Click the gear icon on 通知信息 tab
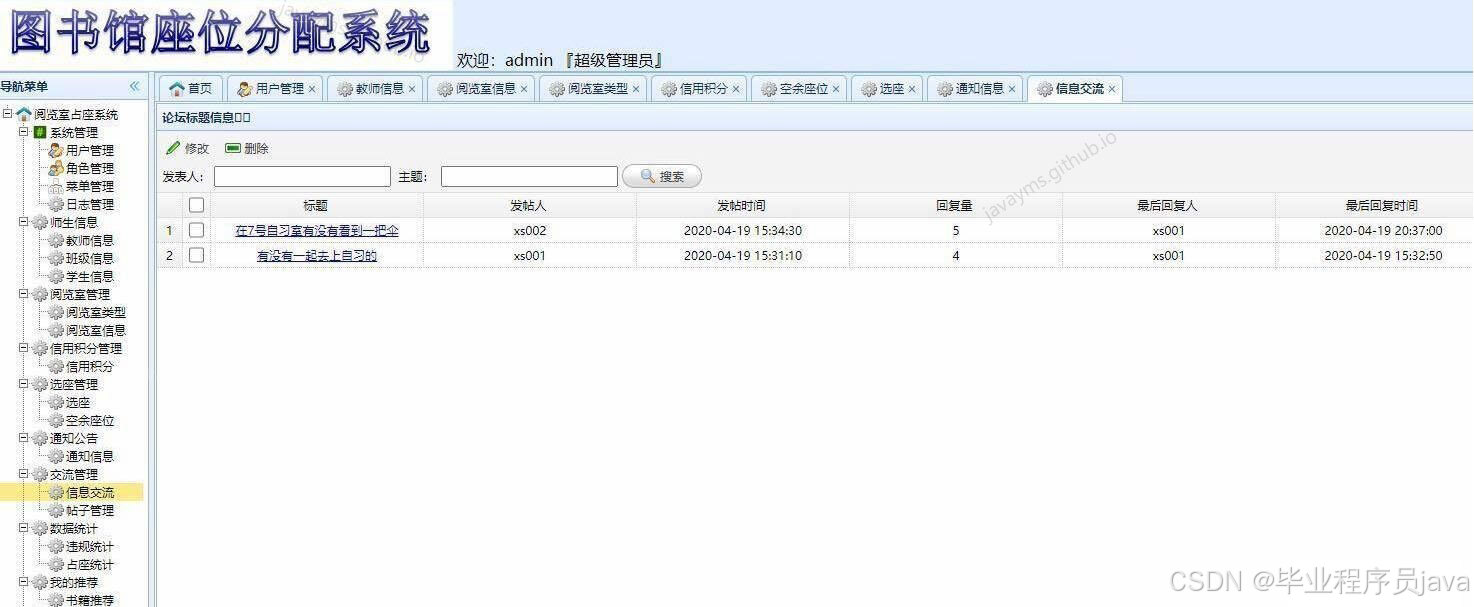Screen dimensions: 1474x607 (x=945, y=89)
